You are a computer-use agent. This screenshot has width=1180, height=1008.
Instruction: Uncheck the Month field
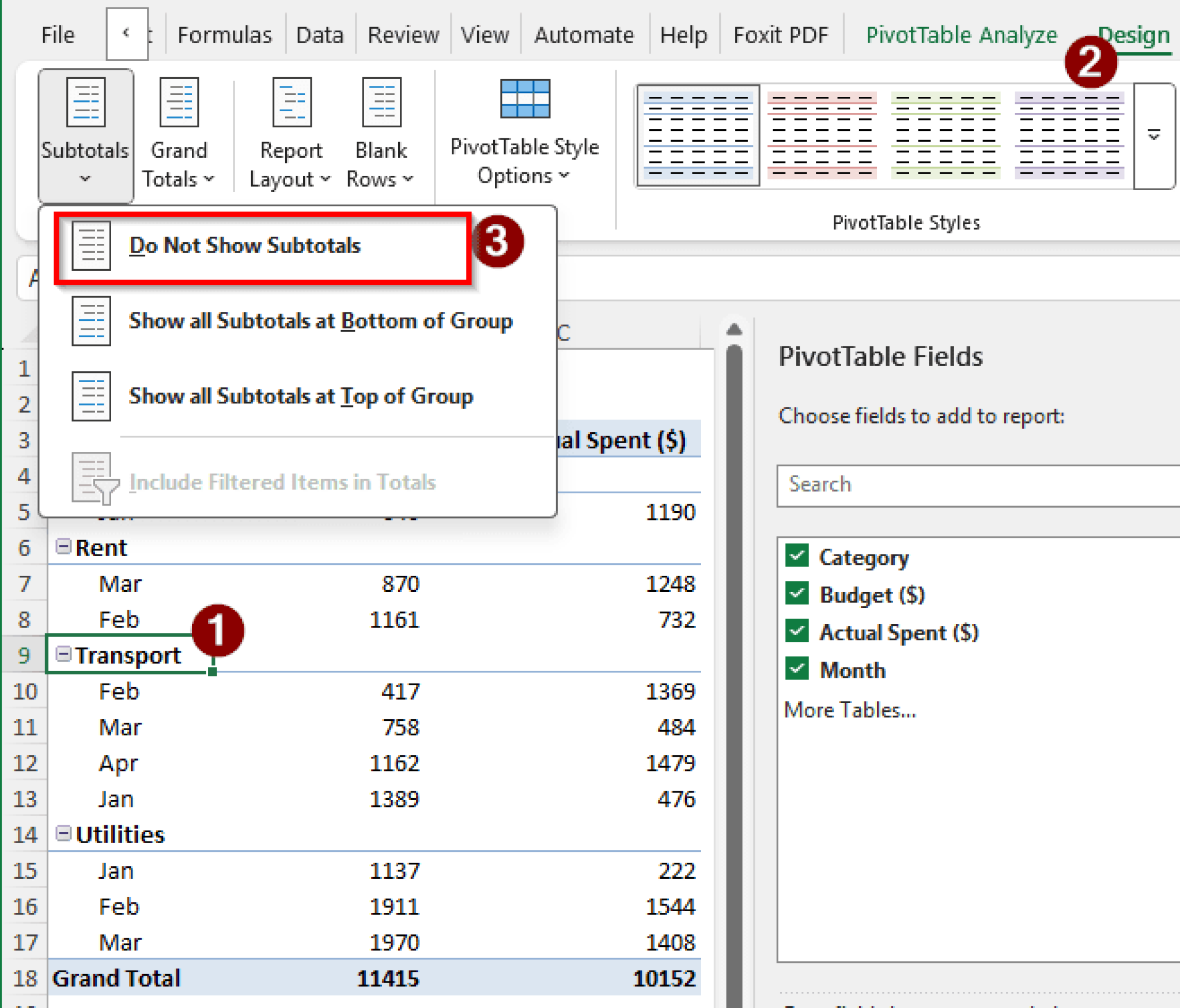tap(798, 669)
